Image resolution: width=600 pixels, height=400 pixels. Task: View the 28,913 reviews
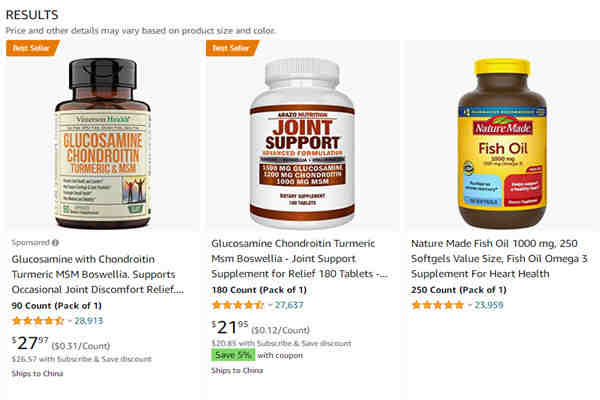[x=88, y=321]
